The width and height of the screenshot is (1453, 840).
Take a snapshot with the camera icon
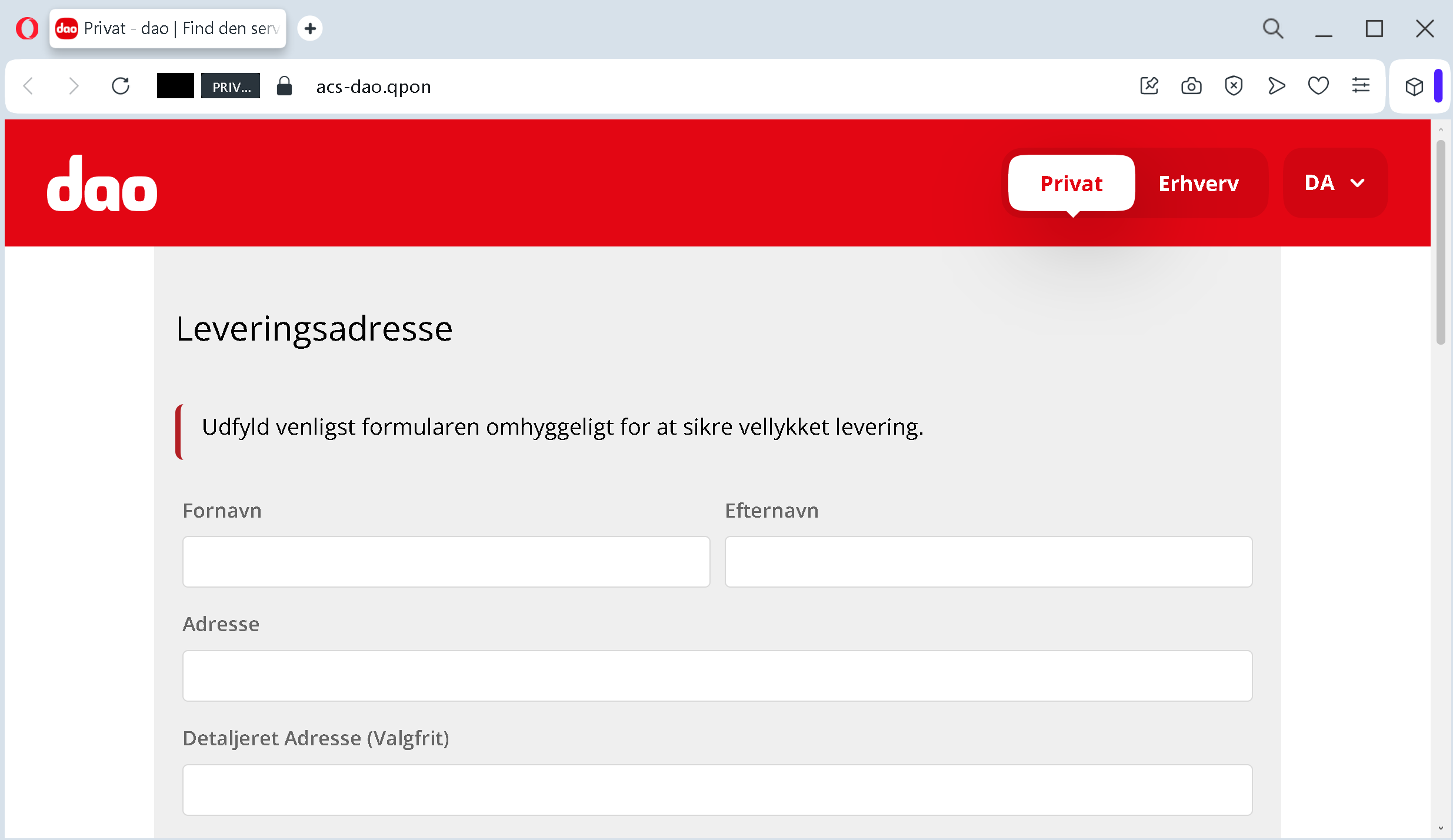point(1191,86)
